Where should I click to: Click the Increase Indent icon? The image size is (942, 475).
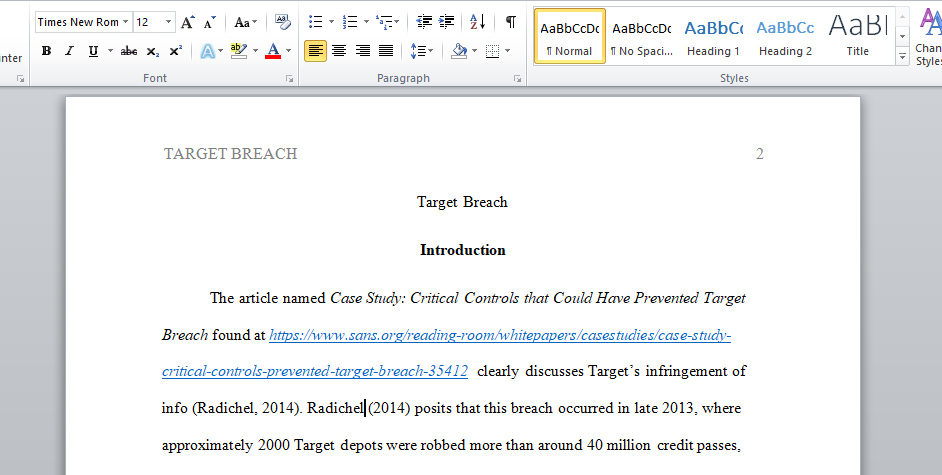coord(446,22)
